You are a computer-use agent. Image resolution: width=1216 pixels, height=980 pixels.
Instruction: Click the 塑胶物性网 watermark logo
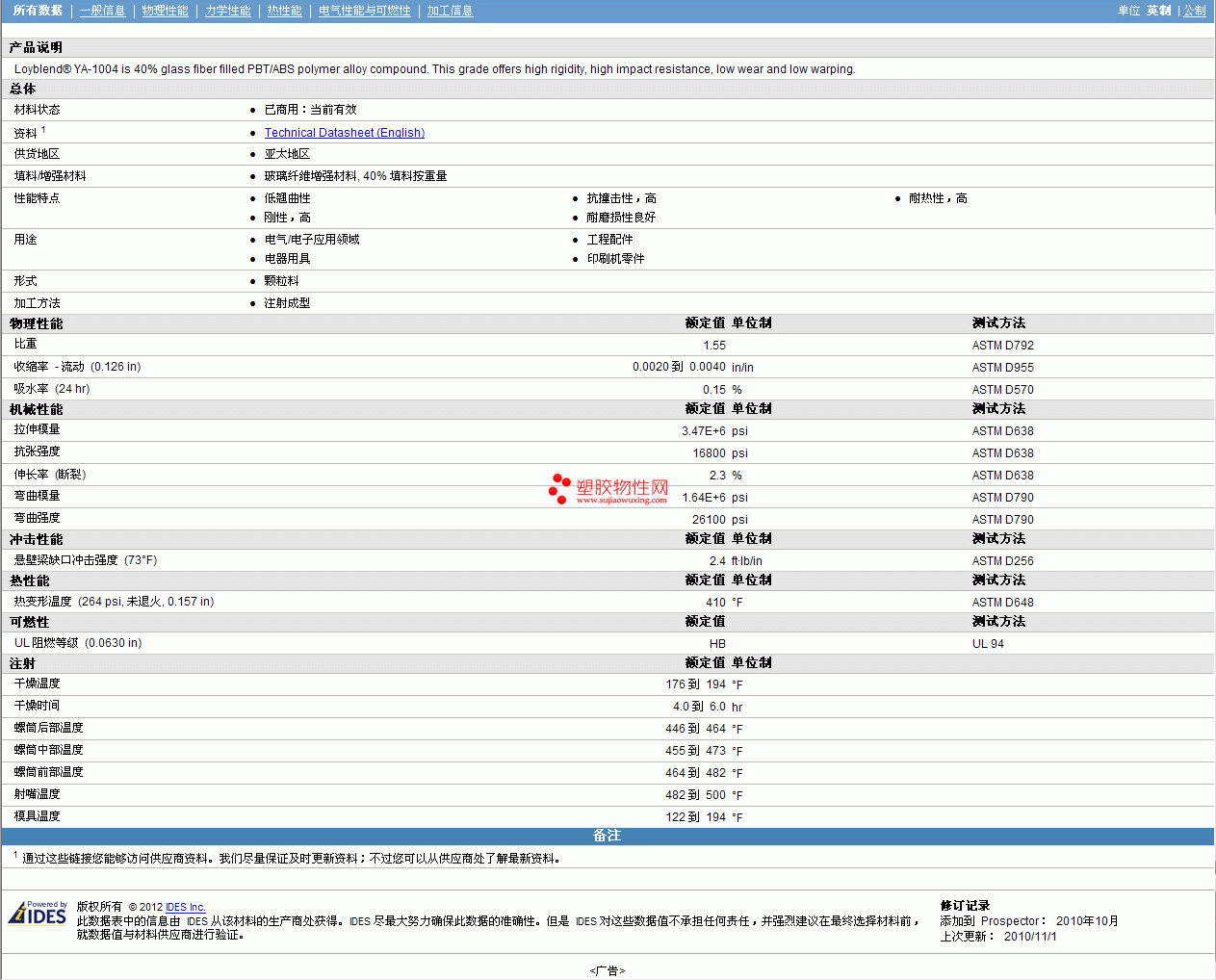pos(608,489)
